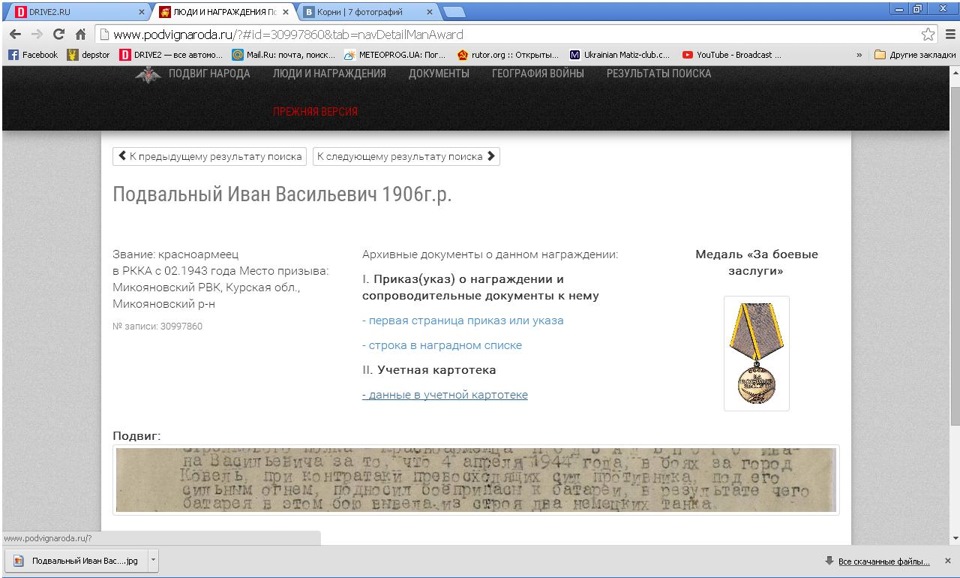This screenshot has height=578, width=960.
Task: Expand download item dropdown arrow
Action: [153, 560]
